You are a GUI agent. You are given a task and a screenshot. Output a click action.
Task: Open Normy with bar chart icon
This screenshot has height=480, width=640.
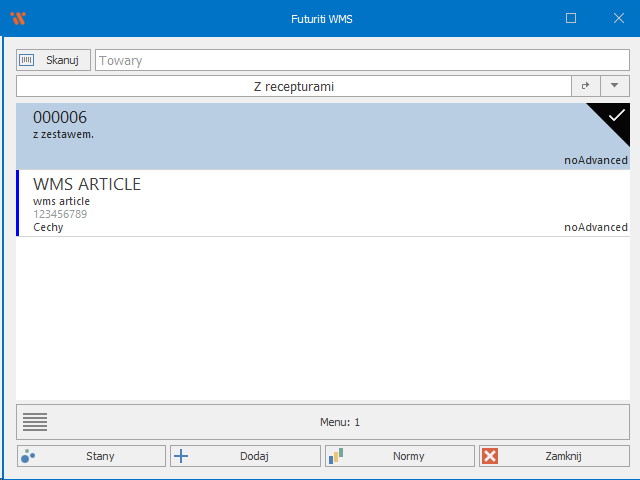(x=398, y=456)
